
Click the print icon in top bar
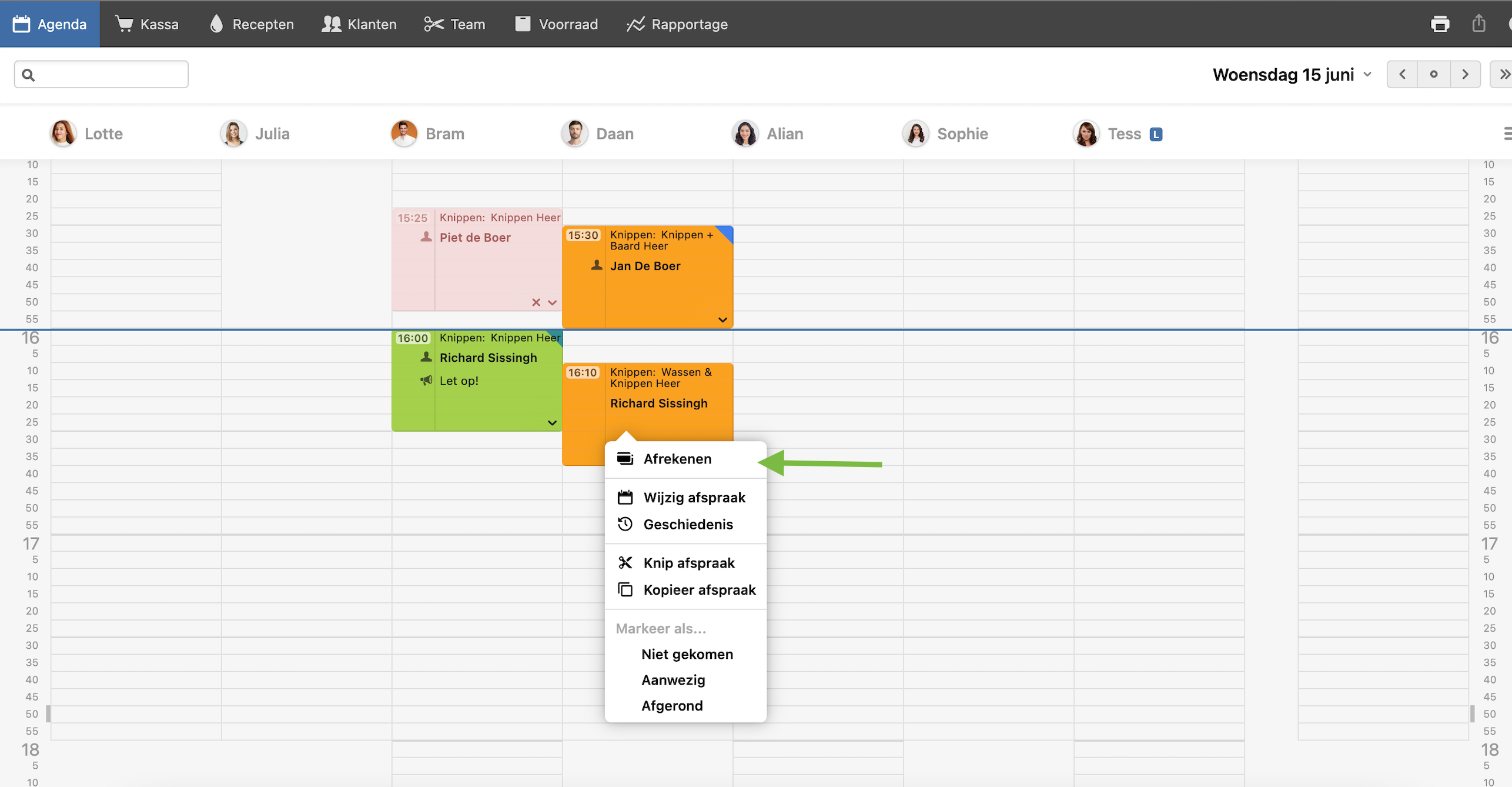[1440, 24]
